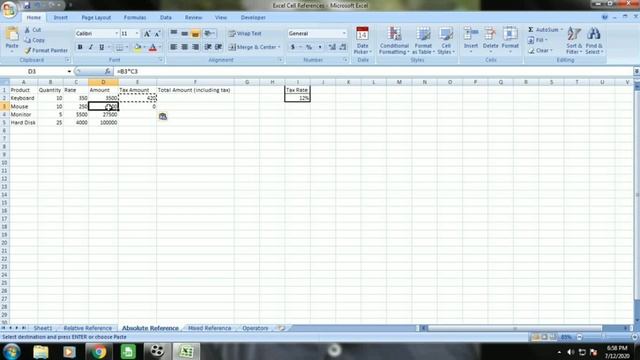Viewport: 640px width, 360px height.
Task: Decrease decimal places in Number group
Action: [343, 47]
